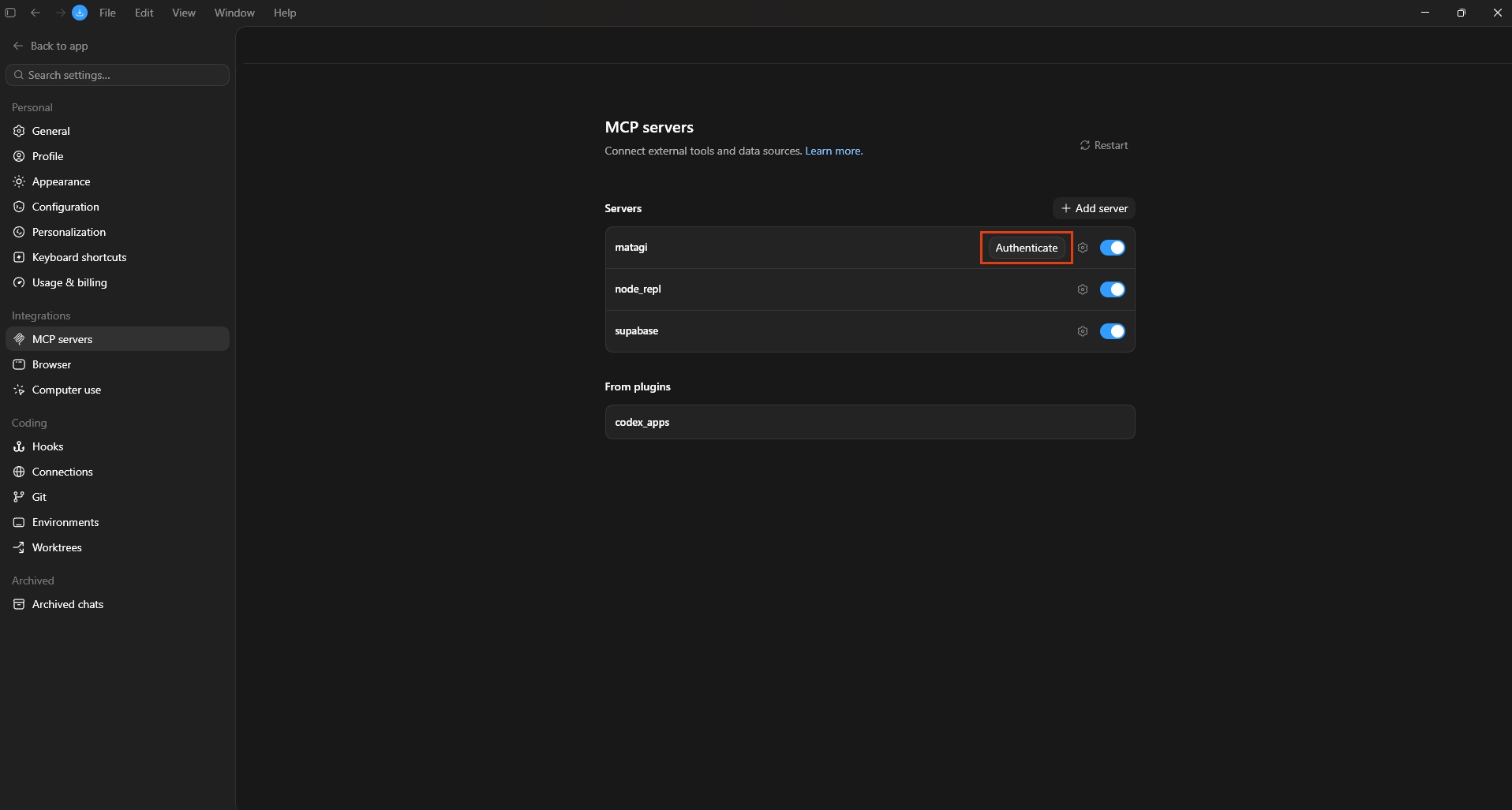Open Computer use settings
This screenshot has width=1512, height=810.
[x=118, y=390]
